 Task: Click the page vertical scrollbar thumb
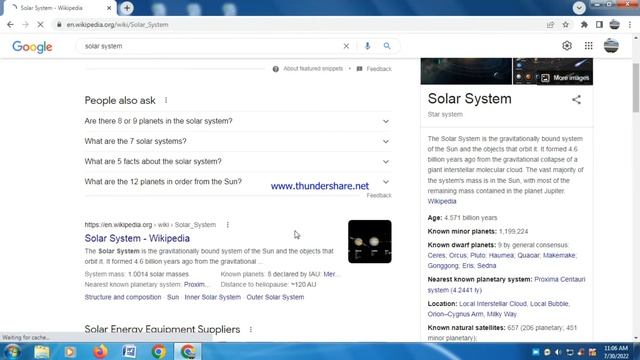pos(636,88)
